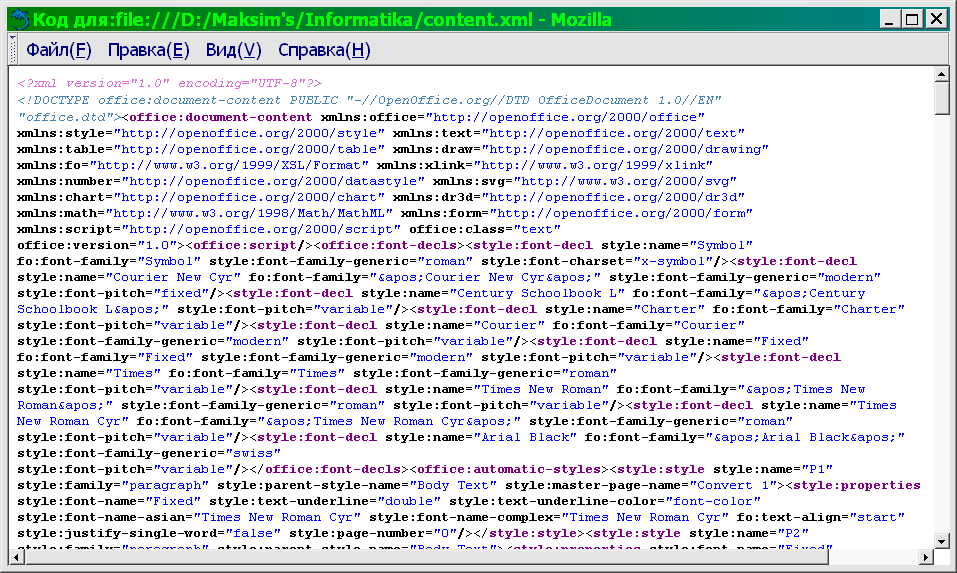Click the office:automatic-styles tag

tap(509, 469)
